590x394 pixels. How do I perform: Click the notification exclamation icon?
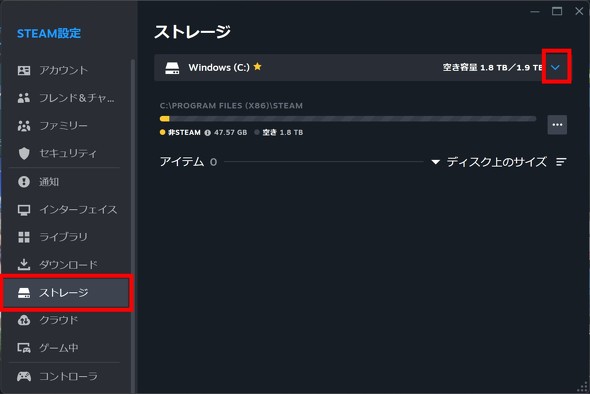24,182
